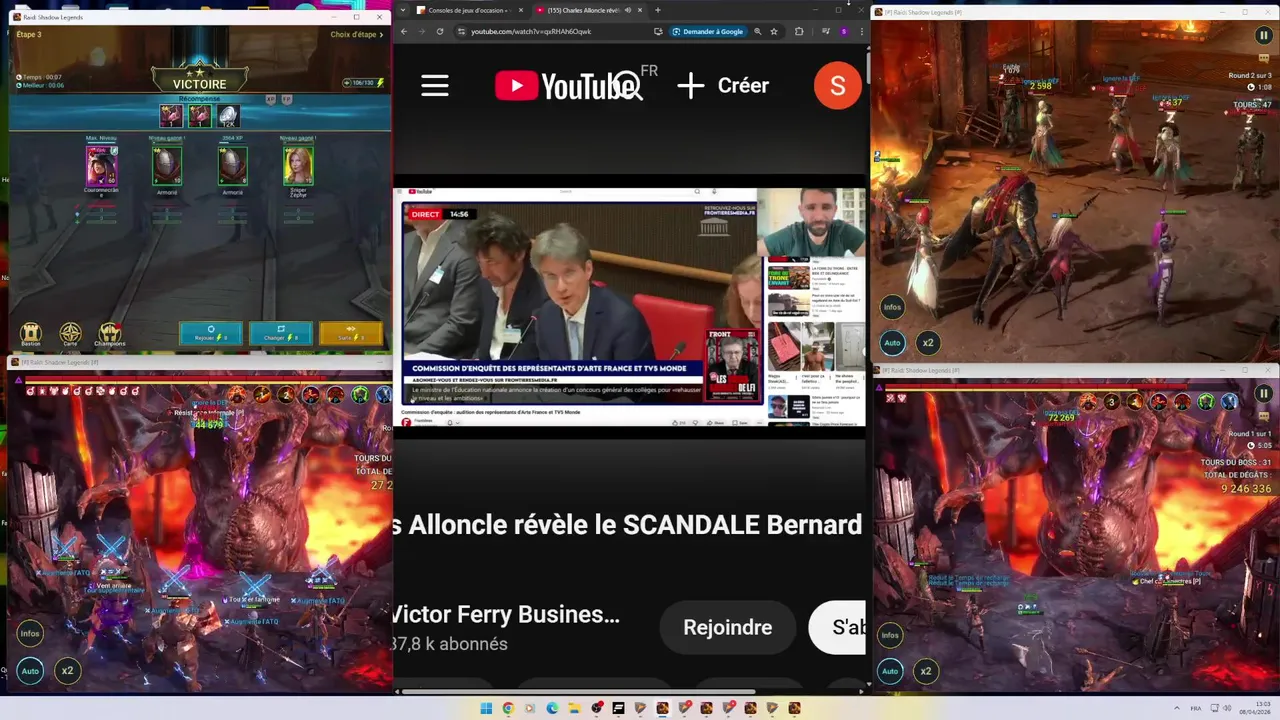Open Infos in top-right Raid battle
Viewport: 1280px width, 720px height.
click(892, 307)
